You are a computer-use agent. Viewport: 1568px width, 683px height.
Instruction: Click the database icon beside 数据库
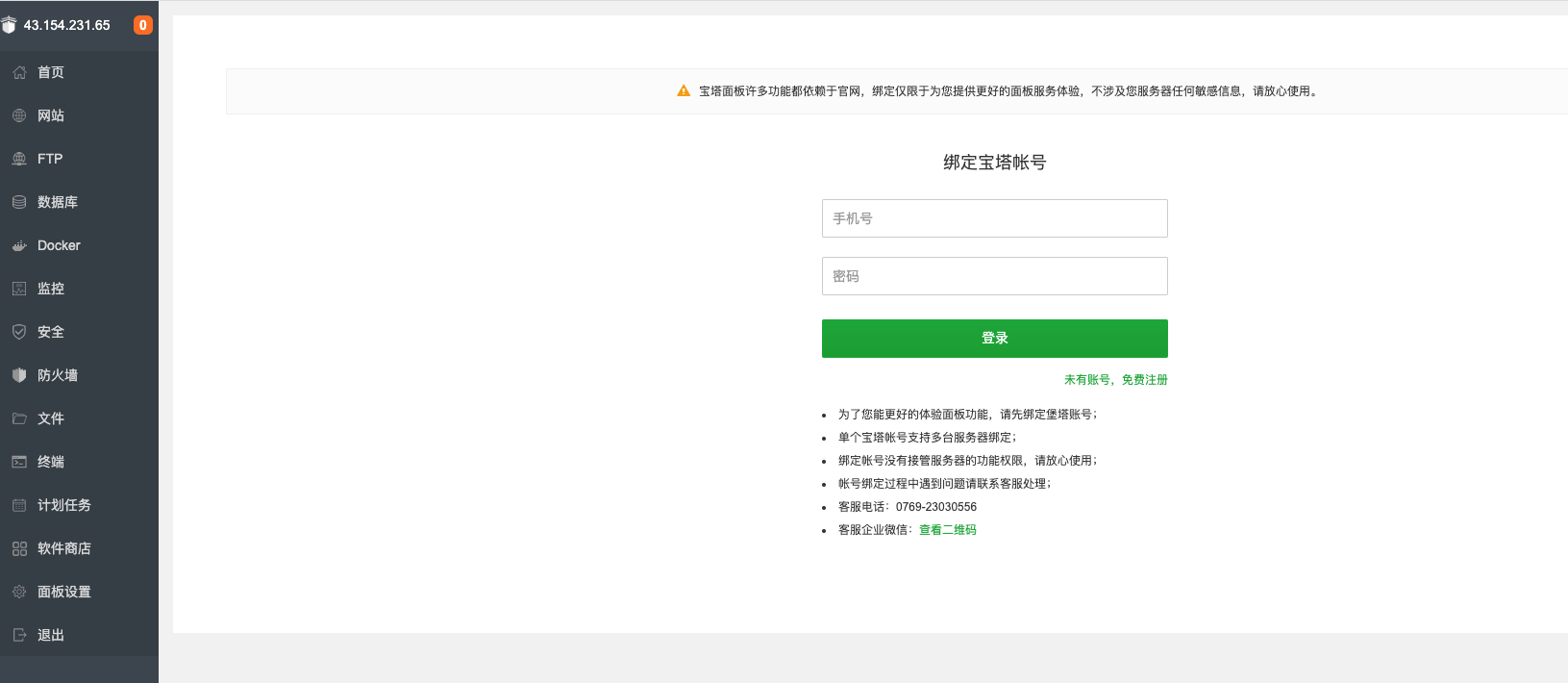tap(19, 202)
